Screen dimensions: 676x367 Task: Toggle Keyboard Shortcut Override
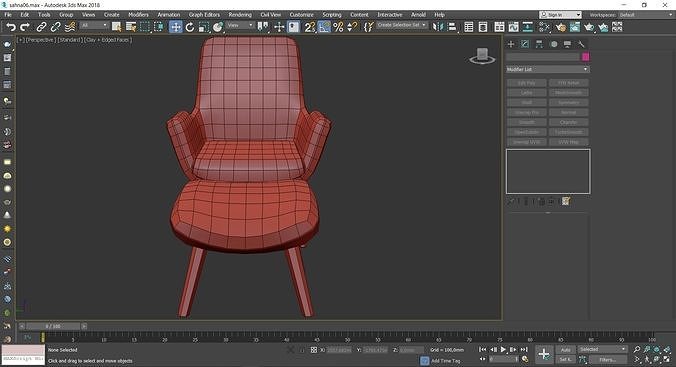294,27
